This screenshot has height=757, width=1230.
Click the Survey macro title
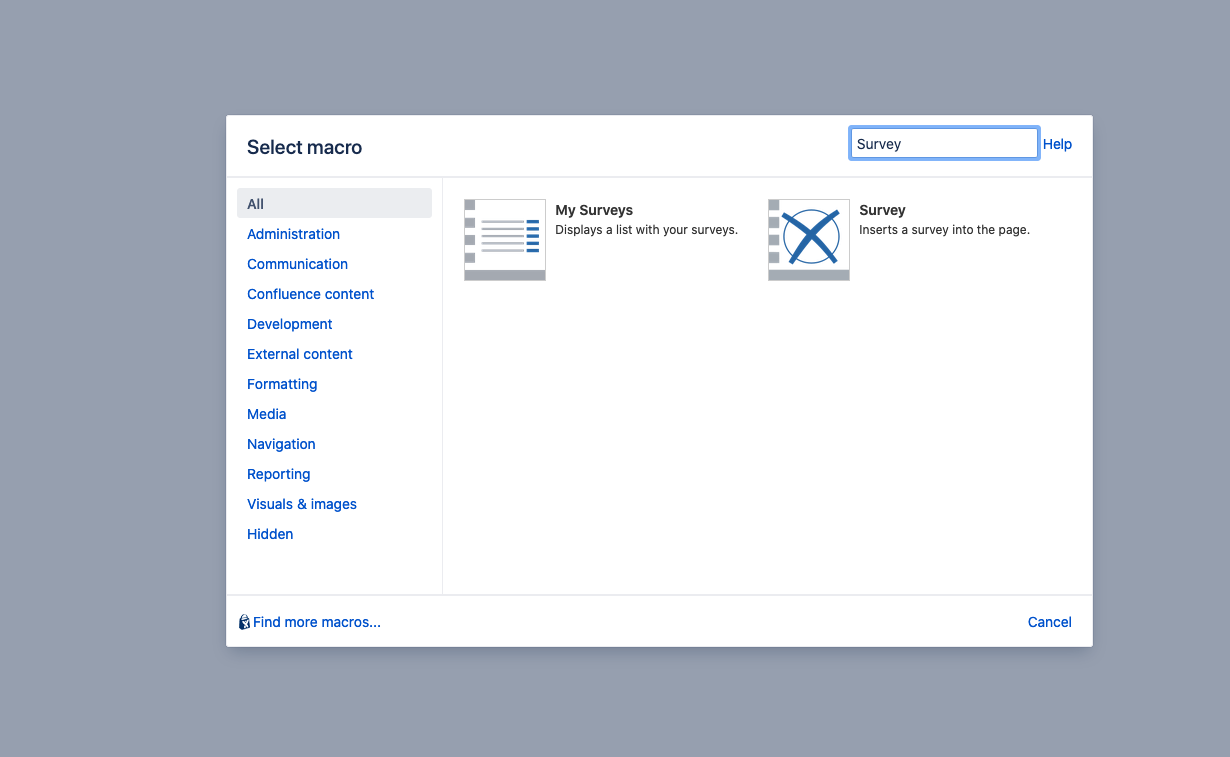click(x=882, y=210)
